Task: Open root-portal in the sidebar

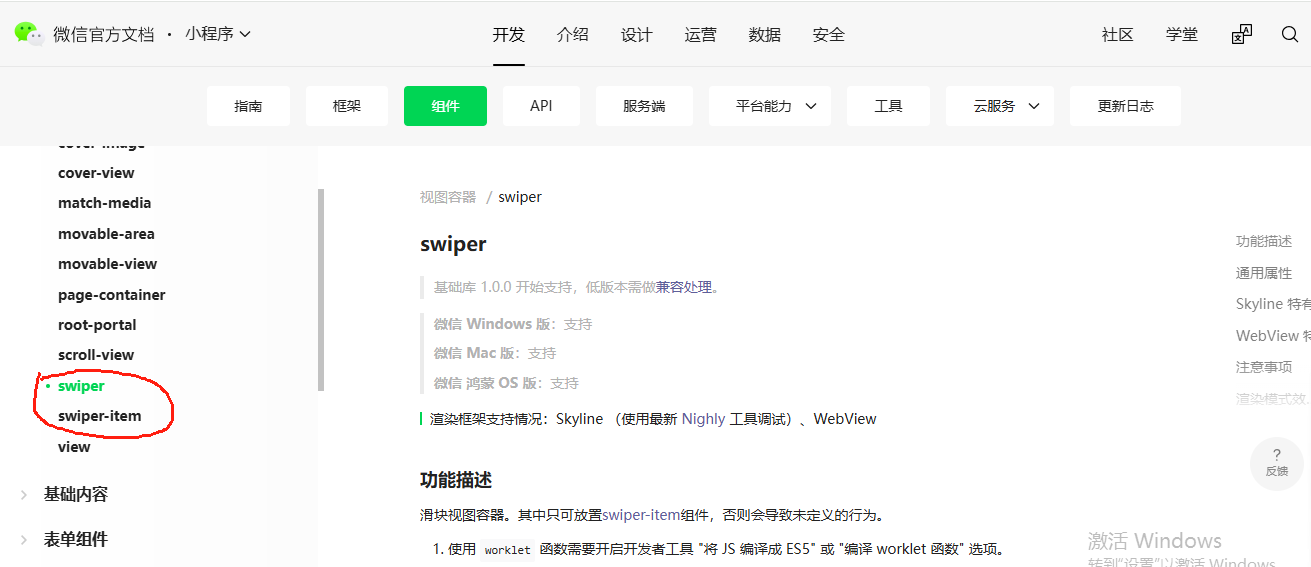Action: point(97,325)
